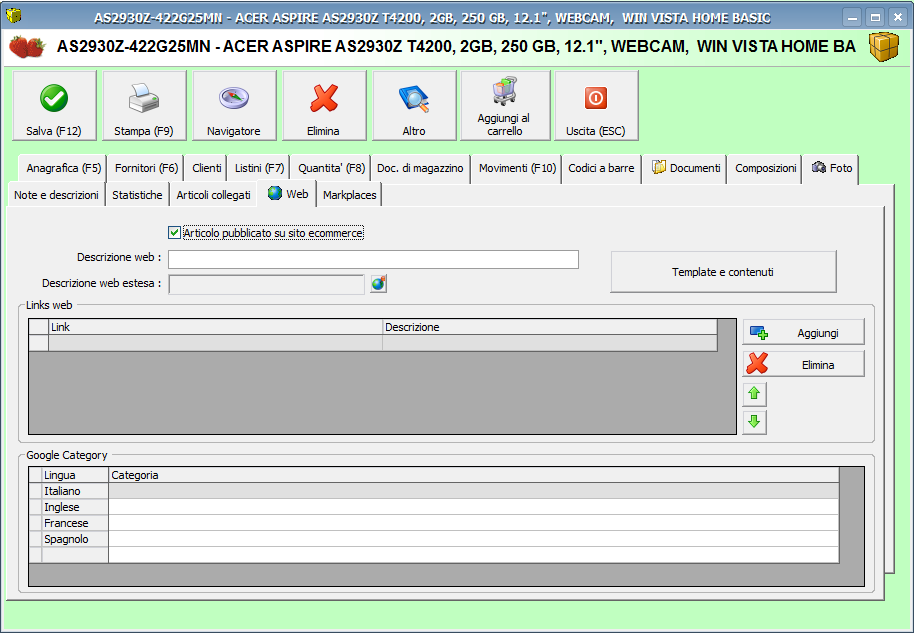914x633 pixels.
Task: Select the Italiano language row
Action: pyautogui.click(x=75, y=491)
